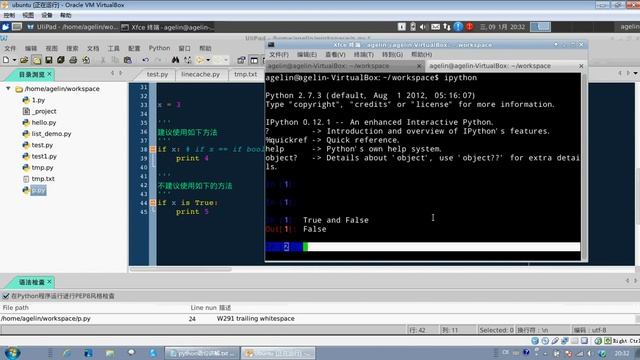Close the 目录浏览 side panel tab
Viewport: 640px width, 360px height.
pos(49,74)
